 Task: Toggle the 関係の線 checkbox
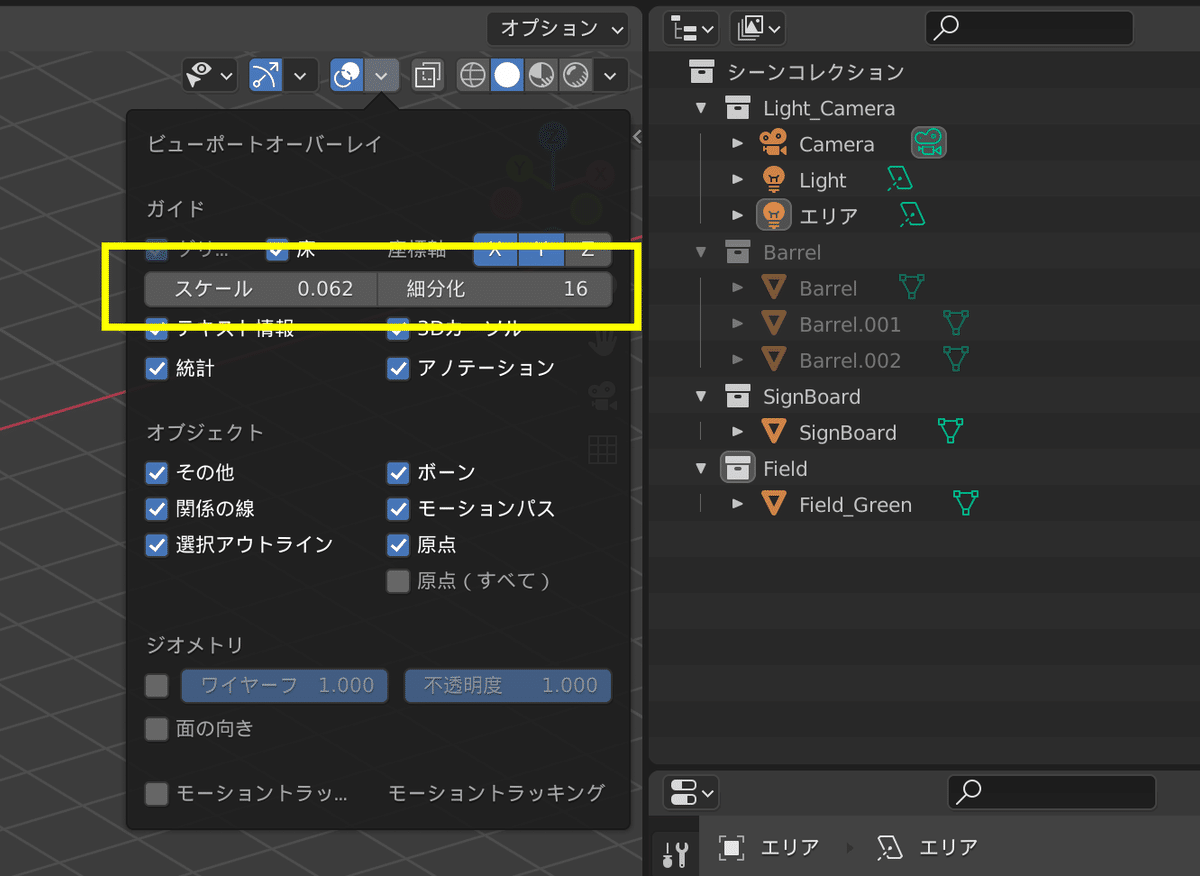[x=157, y=508]
